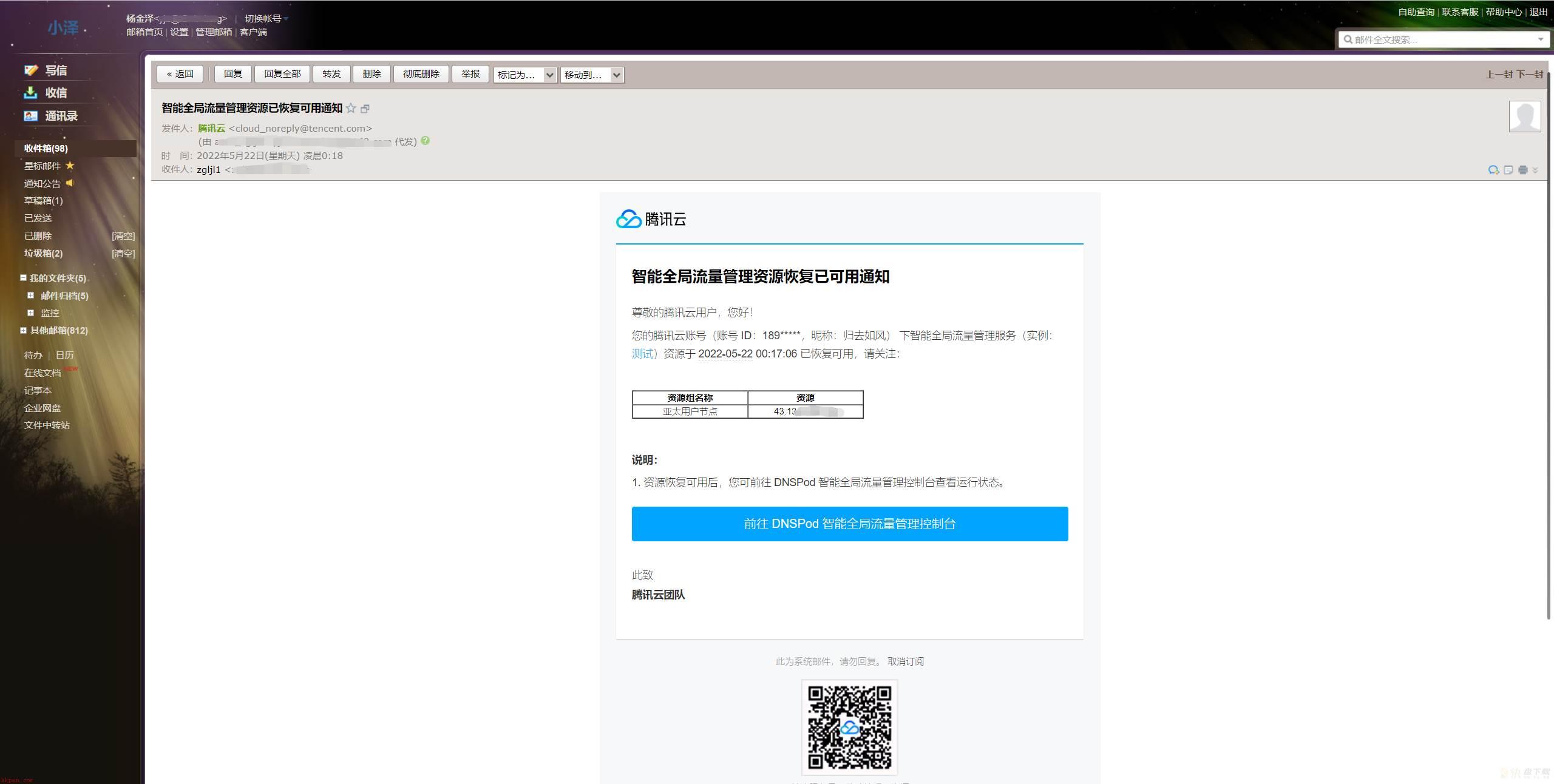Screen dimensions: 1554x784
Task: Open search box dropdown arrow
Action: (x=1541, y=39)
